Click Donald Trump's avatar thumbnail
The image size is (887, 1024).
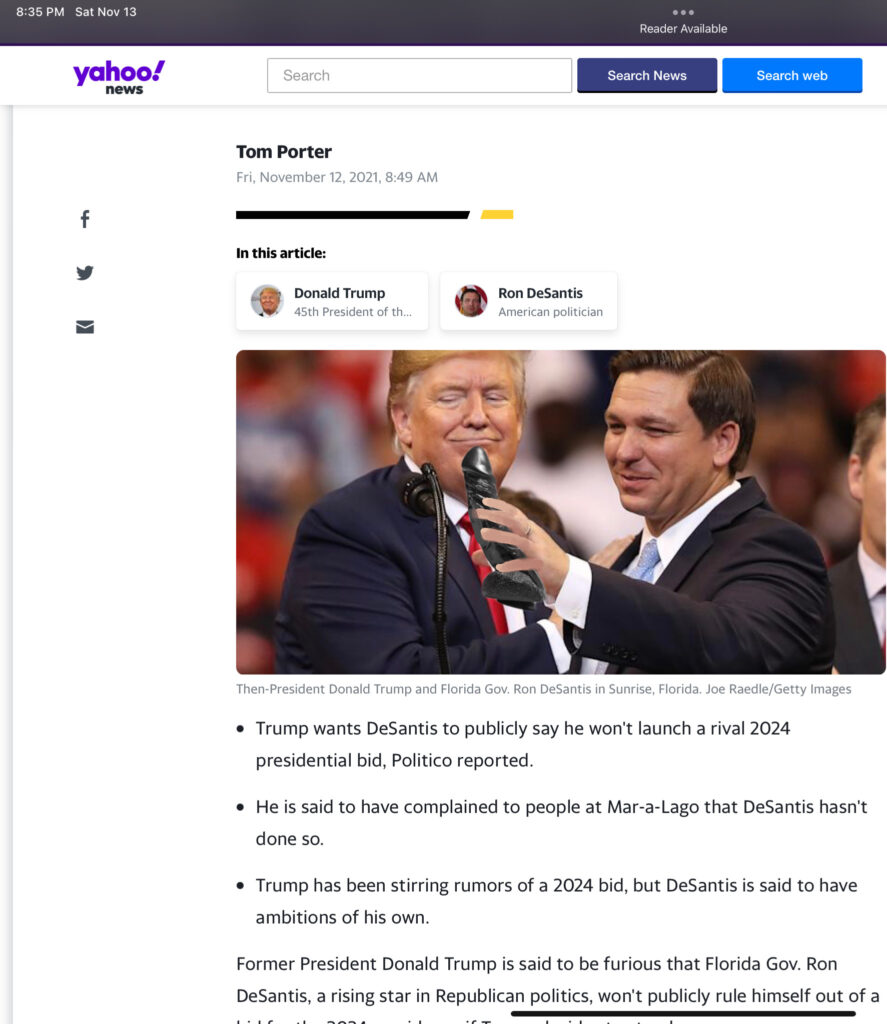[x=267, y=301]
